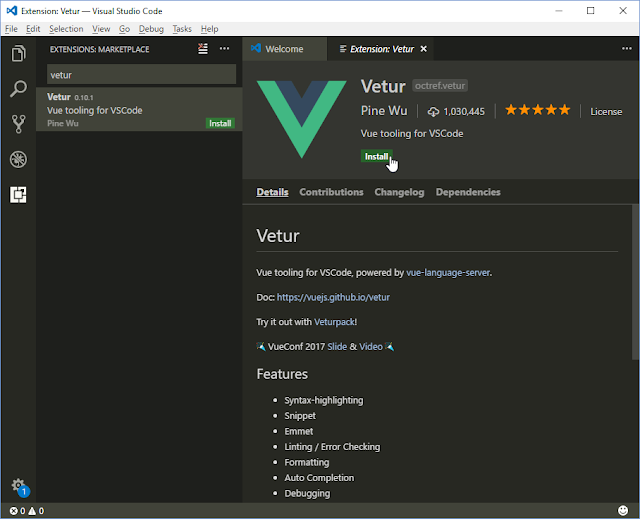Open the VueConf 2017 Video link
The image size is (640, 519).
point(371,346)
